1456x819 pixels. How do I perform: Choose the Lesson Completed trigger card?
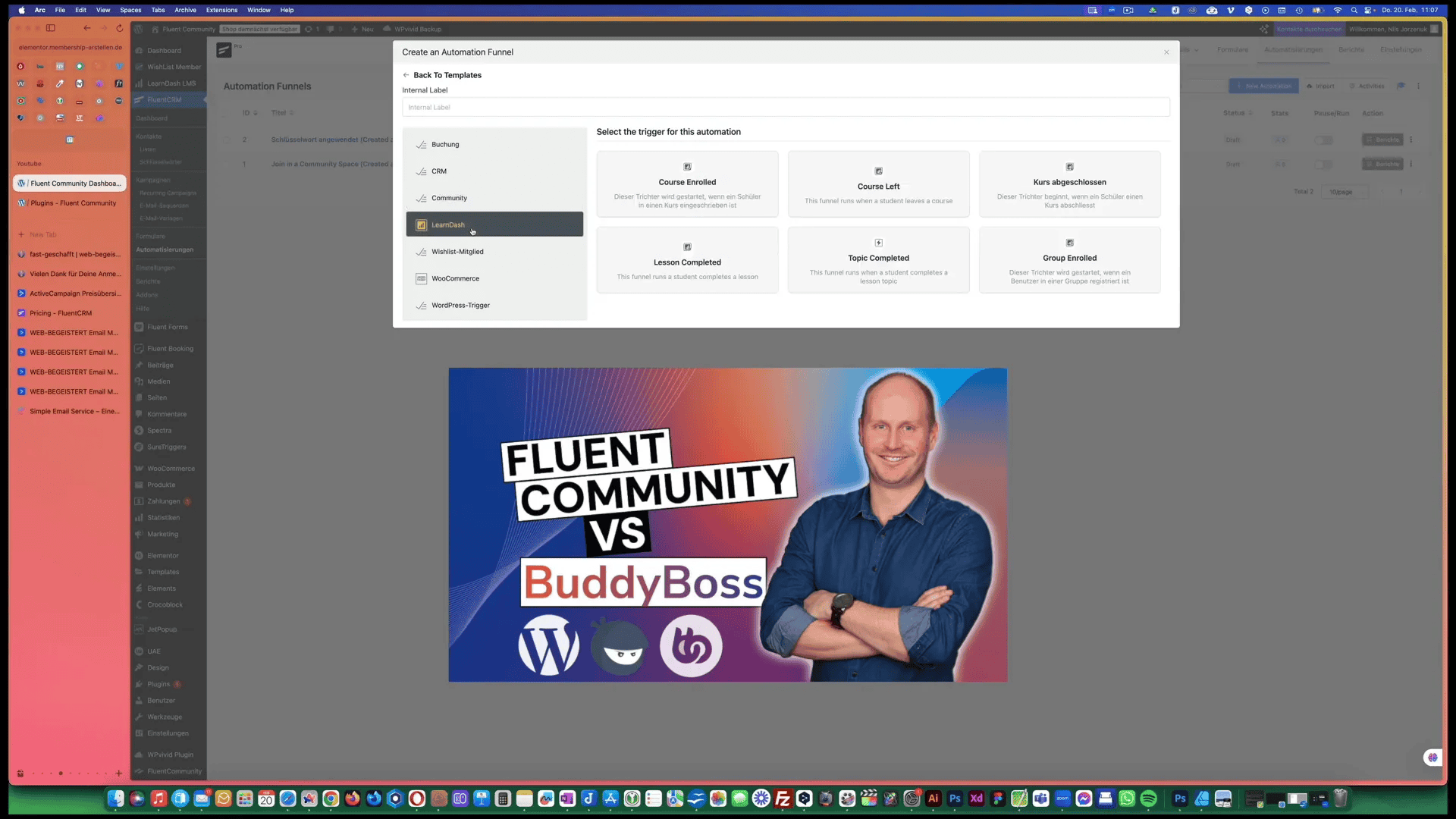click(x=687, y=260)
